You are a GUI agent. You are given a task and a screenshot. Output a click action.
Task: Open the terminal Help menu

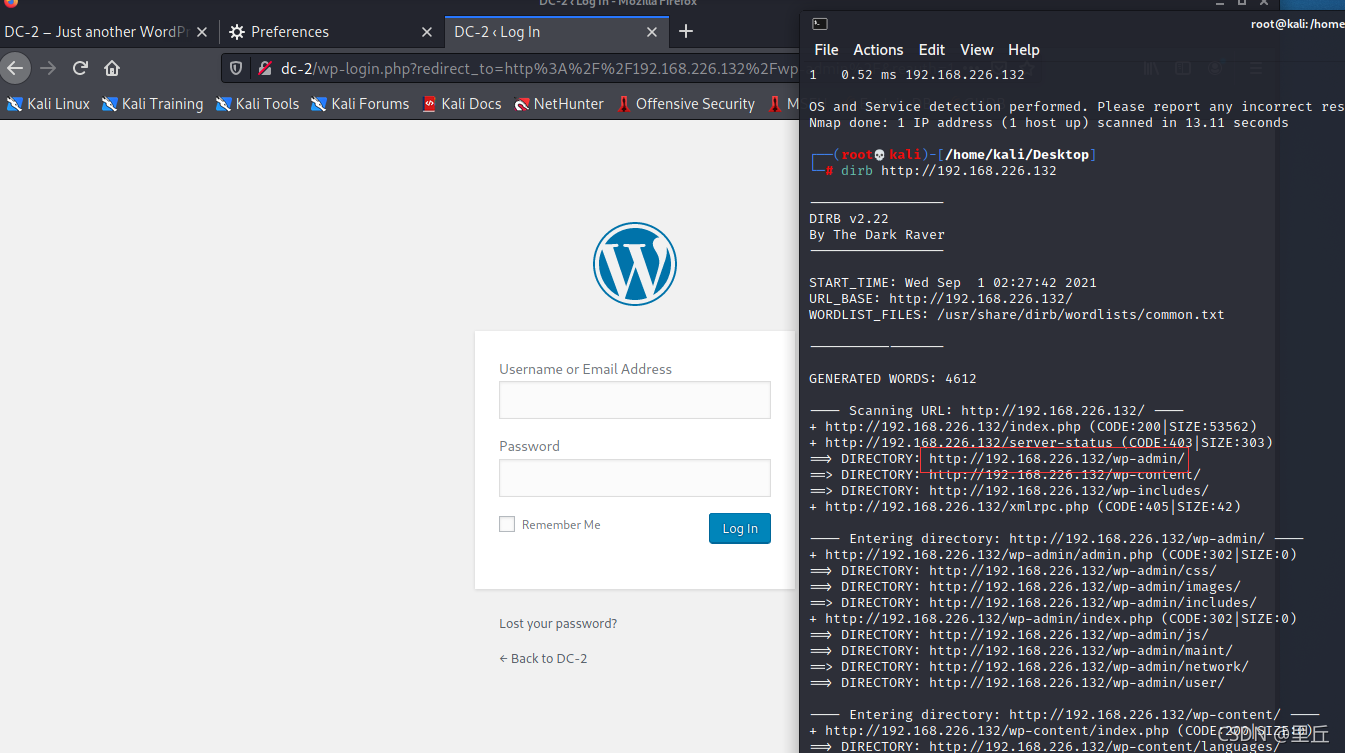[1024, 49]
